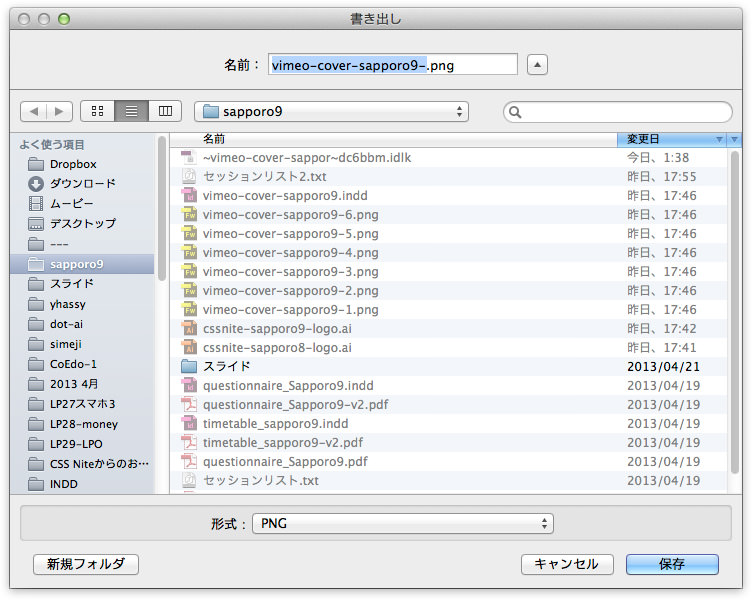Click the 保存 save button
752x600 pixels.
point(672,564)
